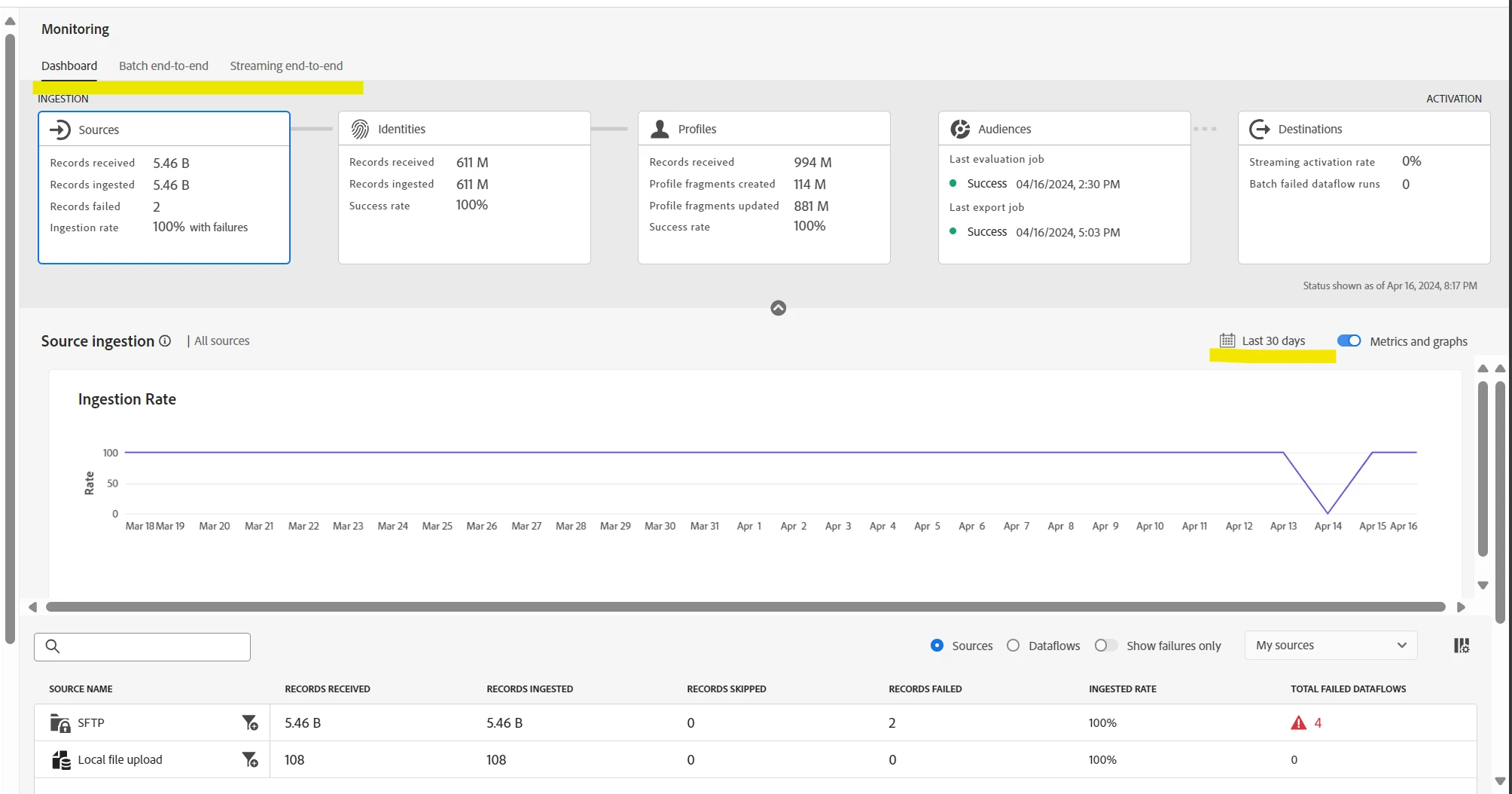Click the Profiles person icon

click(660, 129)
